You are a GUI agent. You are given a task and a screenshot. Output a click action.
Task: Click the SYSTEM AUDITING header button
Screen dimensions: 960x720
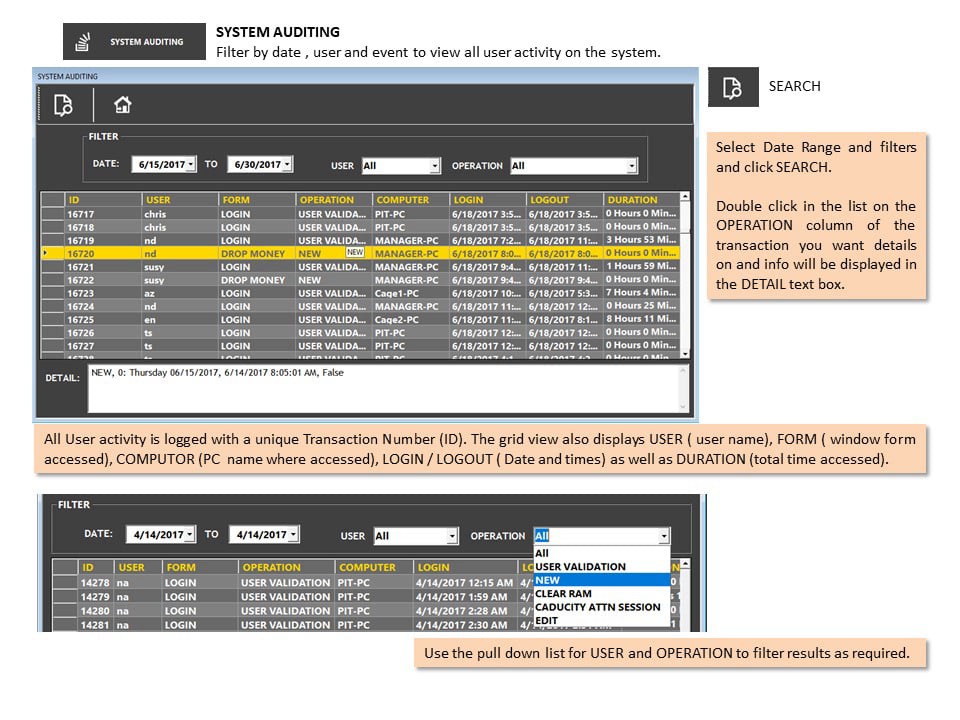pyautogui.click(x=134, y=42)
